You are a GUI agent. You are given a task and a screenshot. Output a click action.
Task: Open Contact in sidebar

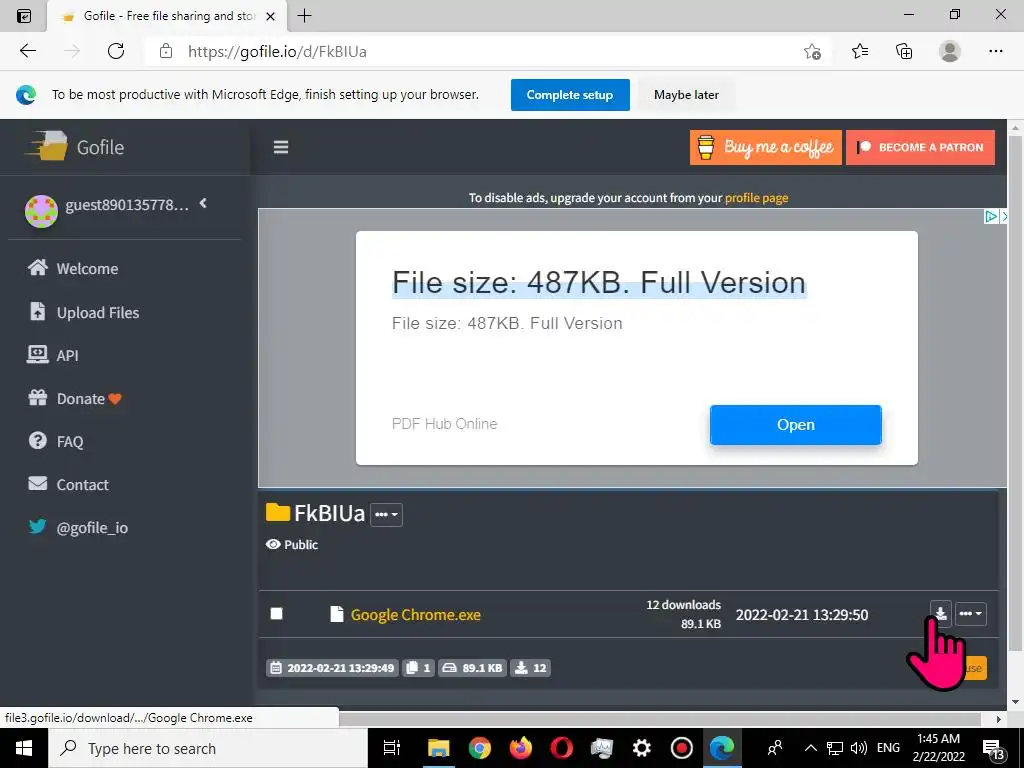pyautogui.click(x=69, y=485)
